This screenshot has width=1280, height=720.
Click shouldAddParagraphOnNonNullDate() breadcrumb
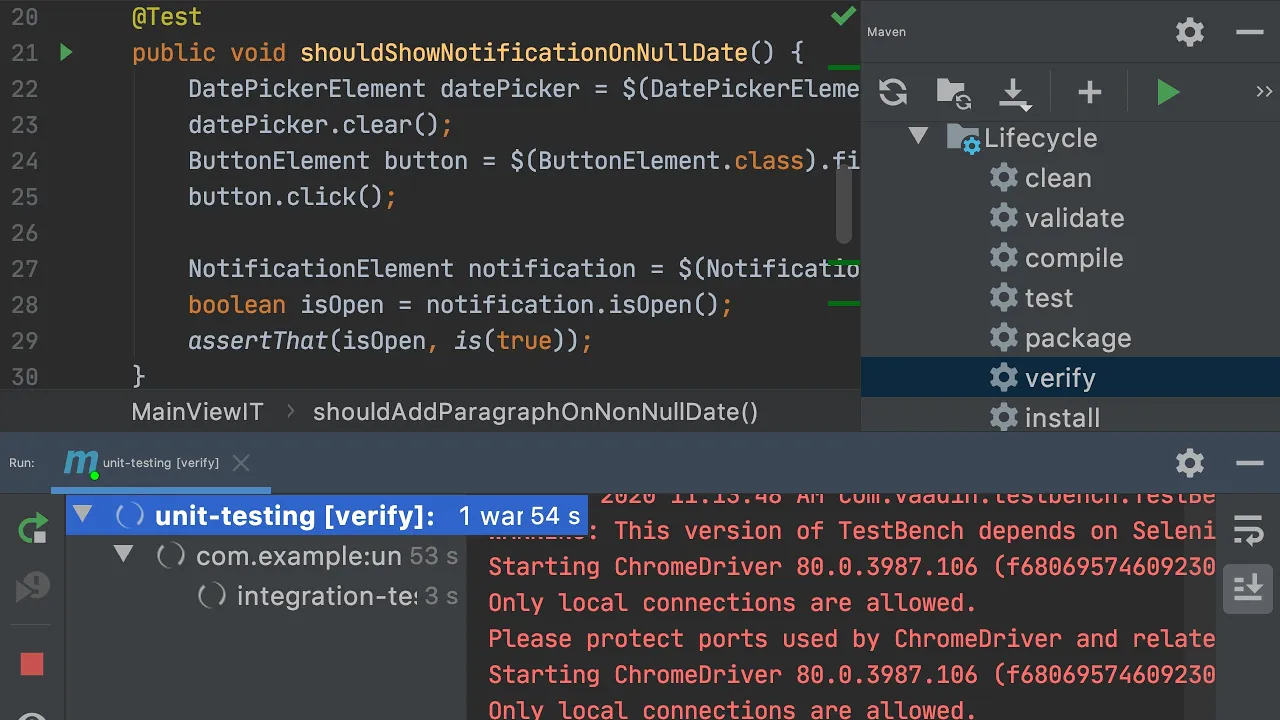coord(535,411)
